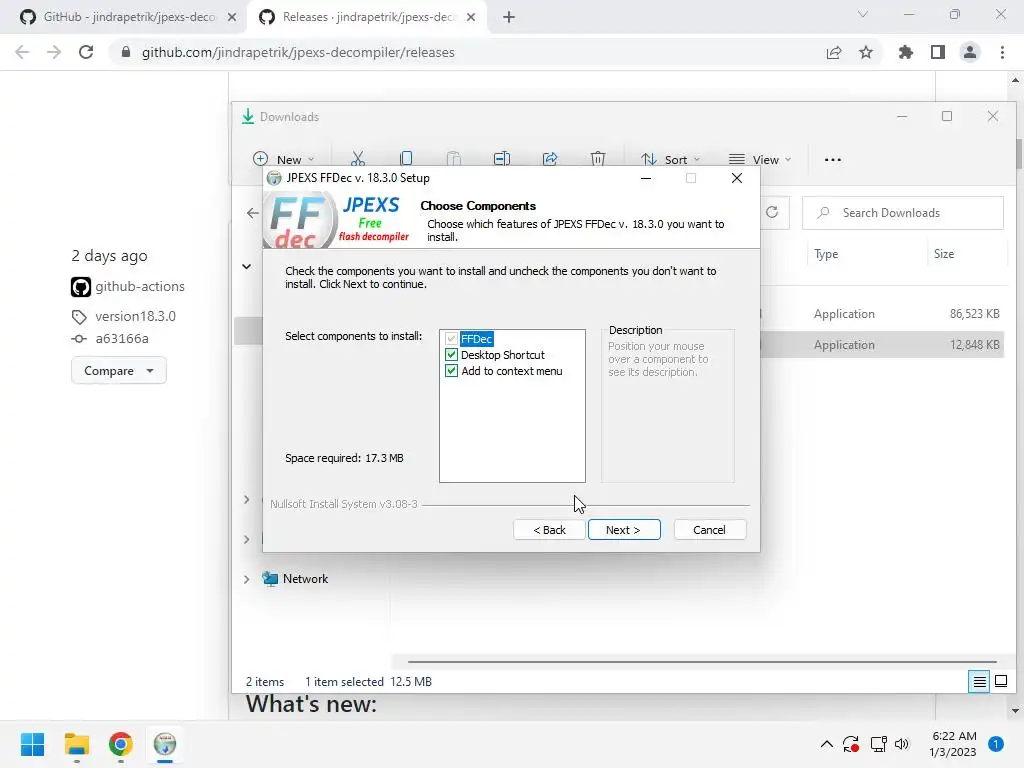Open the tab search chevron in Chrome
The image size is (1024, 768).
click(x=863, y=14)
